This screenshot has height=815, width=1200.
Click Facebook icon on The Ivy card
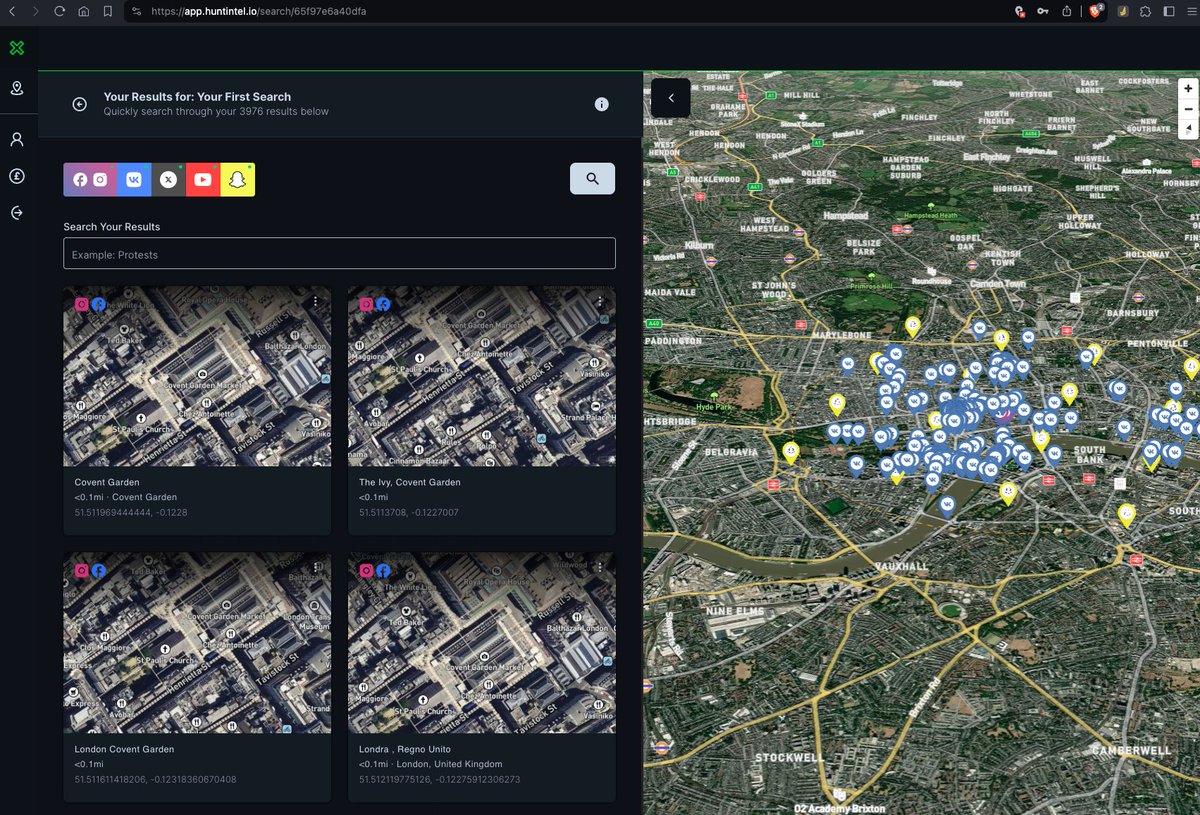(383, 305)
